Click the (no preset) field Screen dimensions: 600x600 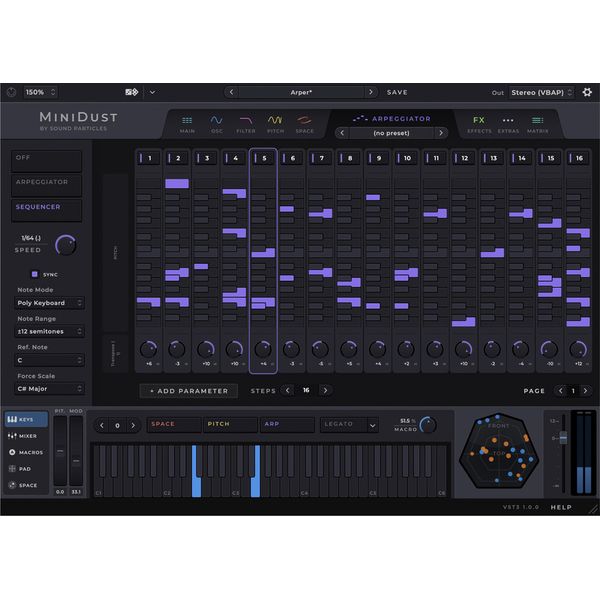pyautogui.click(x=391, y=133)
